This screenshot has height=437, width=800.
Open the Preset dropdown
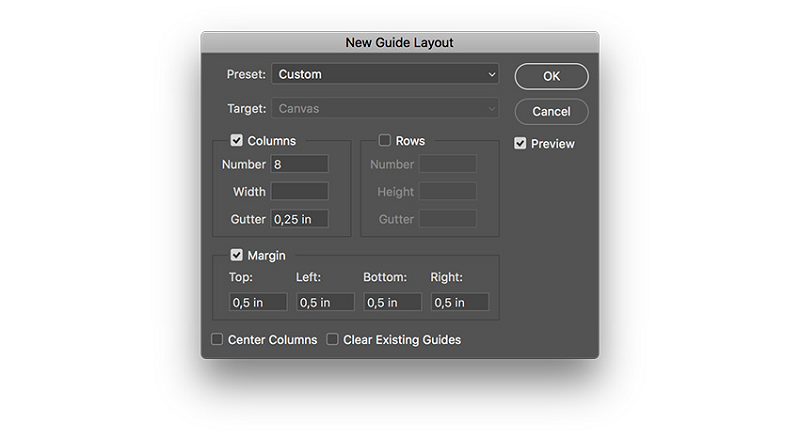385,74
